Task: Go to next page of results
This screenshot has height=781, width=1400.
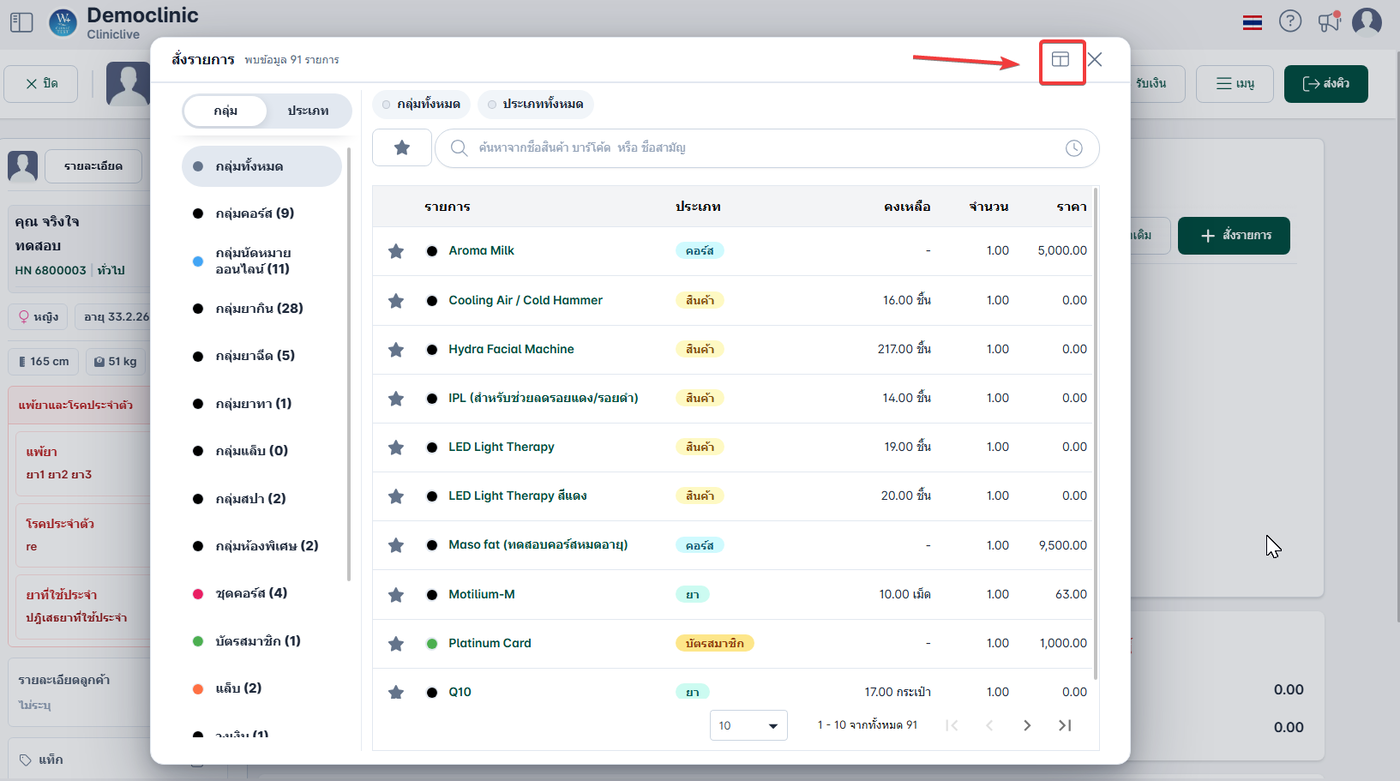Action: point(1027,725)
